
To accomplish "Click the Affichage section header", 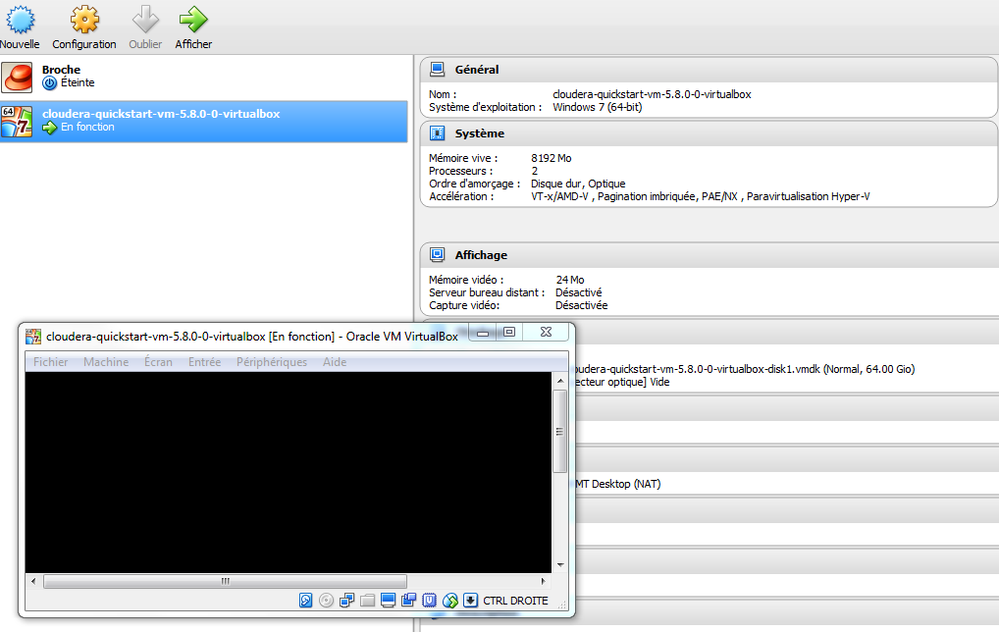I will pyautogui.click(x=708, y=255).
